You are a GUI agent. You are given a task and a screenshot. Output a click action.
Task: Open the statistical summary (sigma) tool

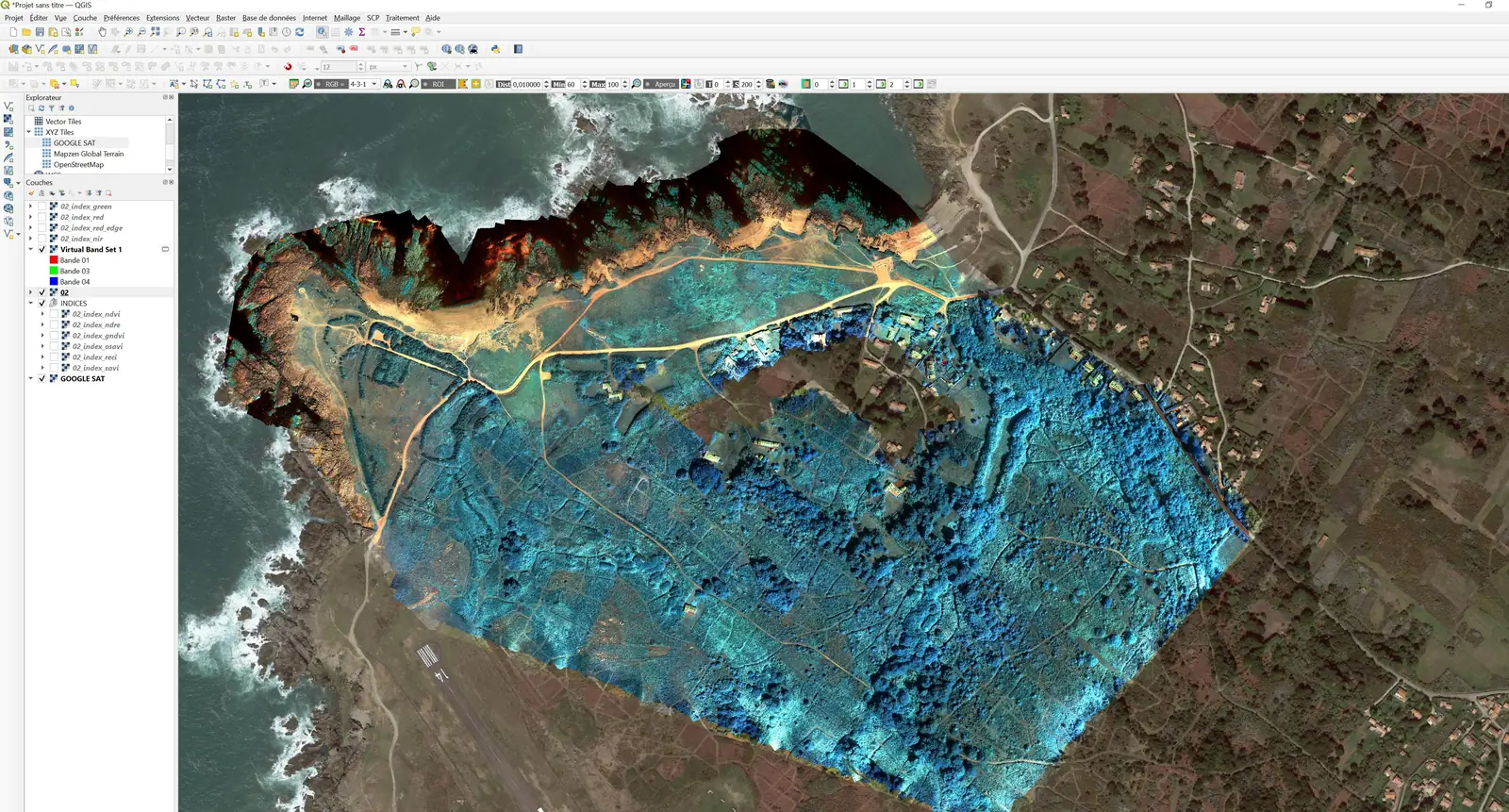[x=362, y=32]
